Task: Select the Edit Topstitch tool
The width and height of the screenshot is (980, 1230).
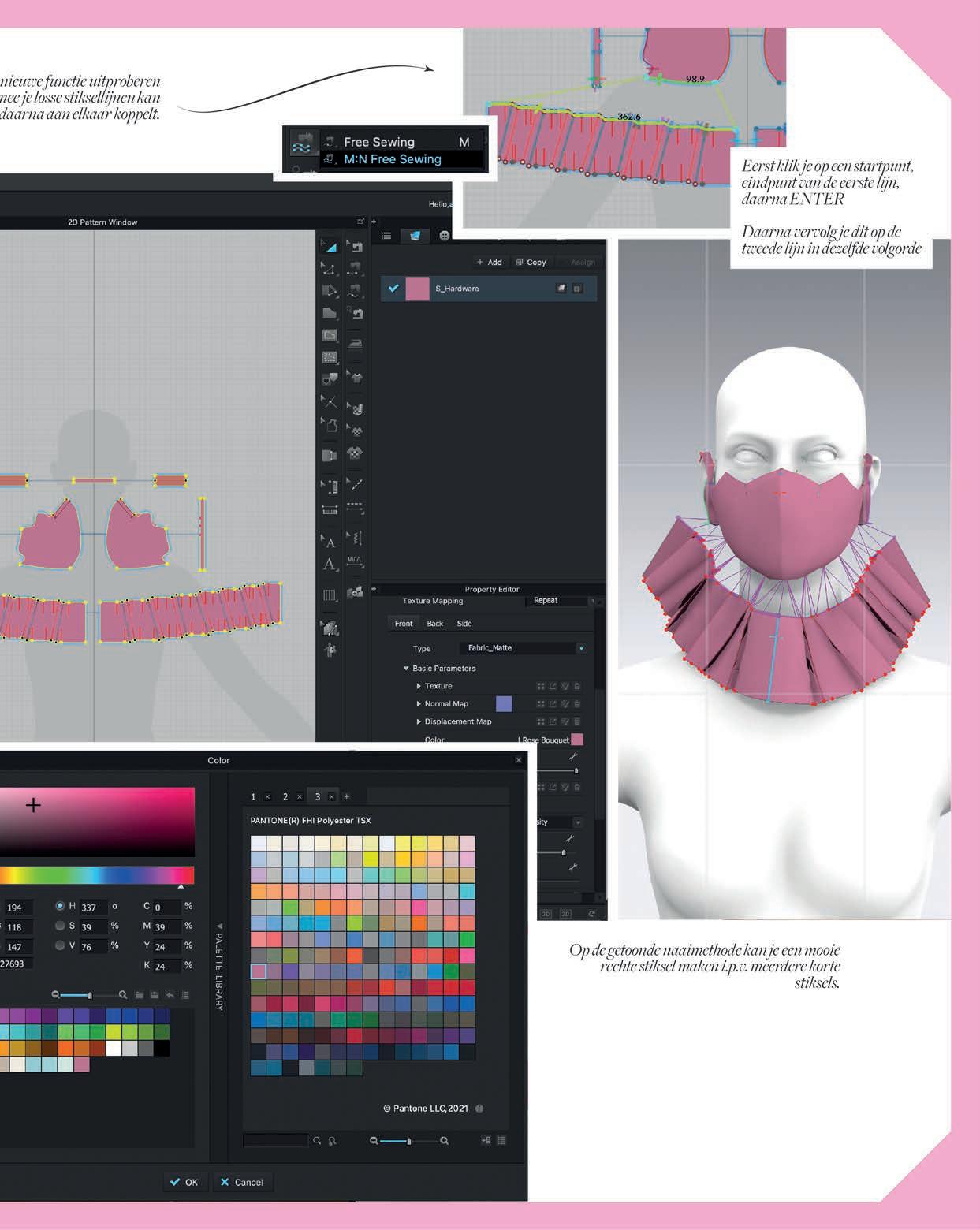Action: pyautogui.click(x=355, y=484)
